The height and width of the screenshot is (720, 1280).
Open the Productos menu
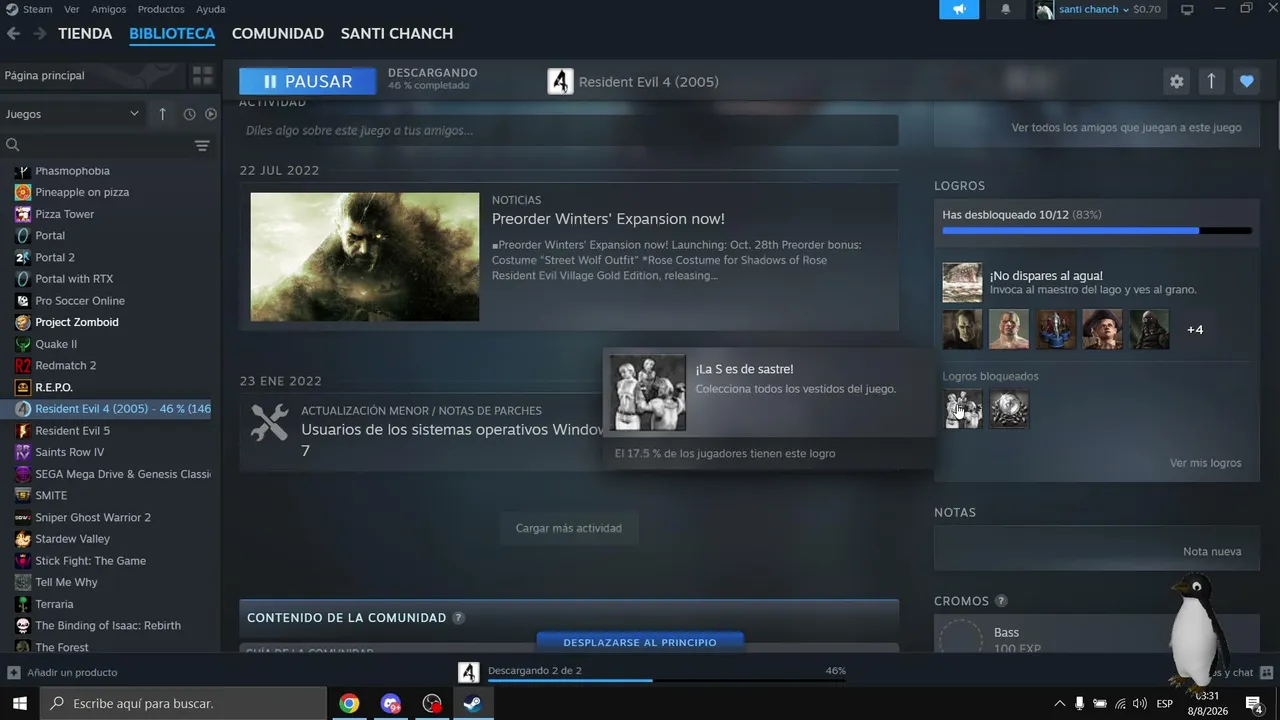coord(161,9)
